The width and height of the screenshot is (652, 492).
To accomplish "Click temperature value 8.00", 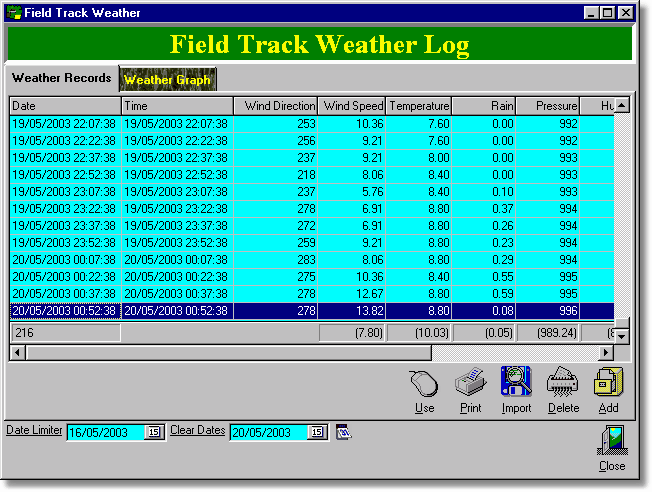I will click(x=439, y=158).
